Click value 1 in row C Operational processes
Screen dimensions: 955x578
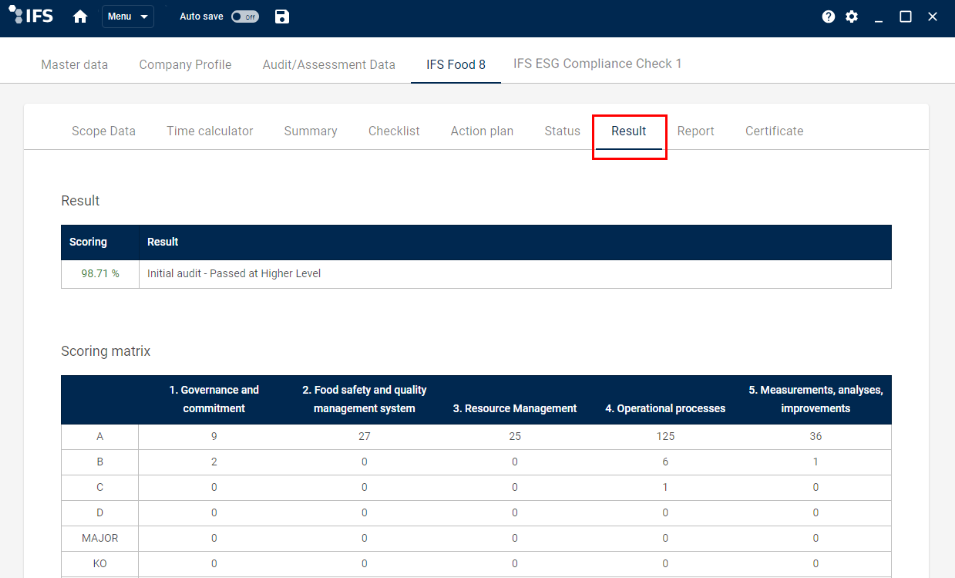(665, 487)
